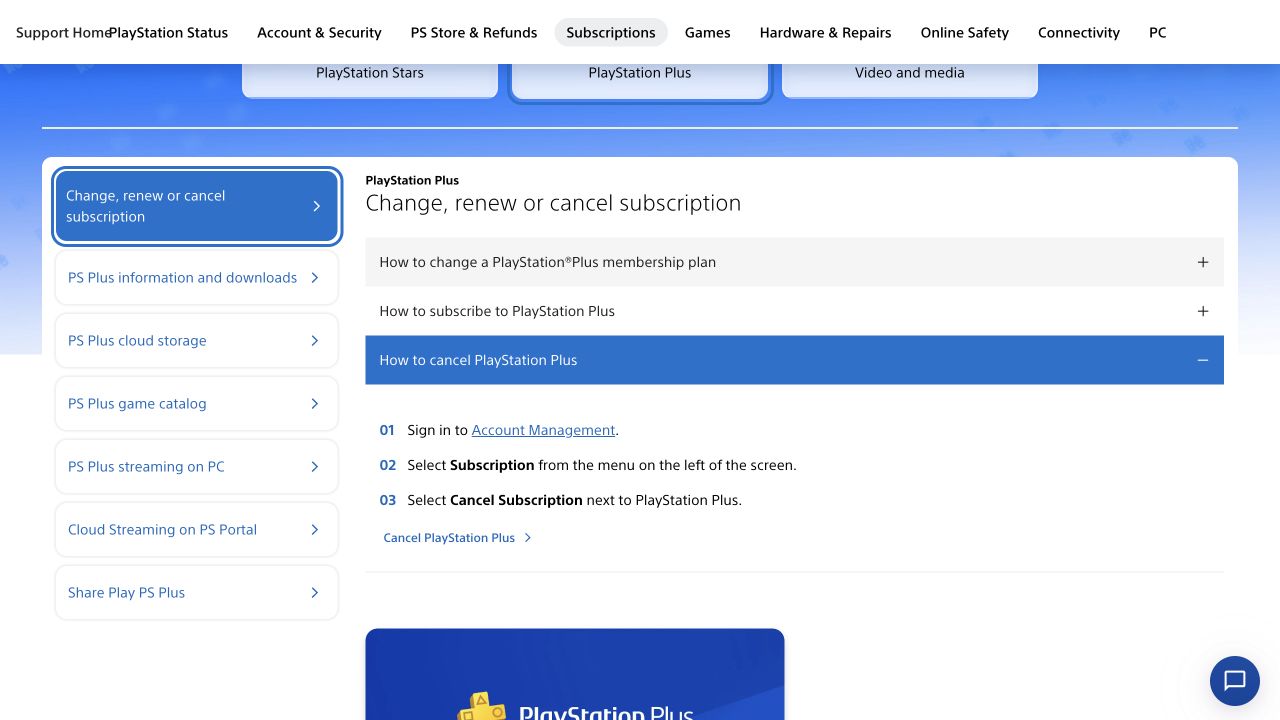Open PS Plus streaming on PC topic

click(x=197, y=467)
